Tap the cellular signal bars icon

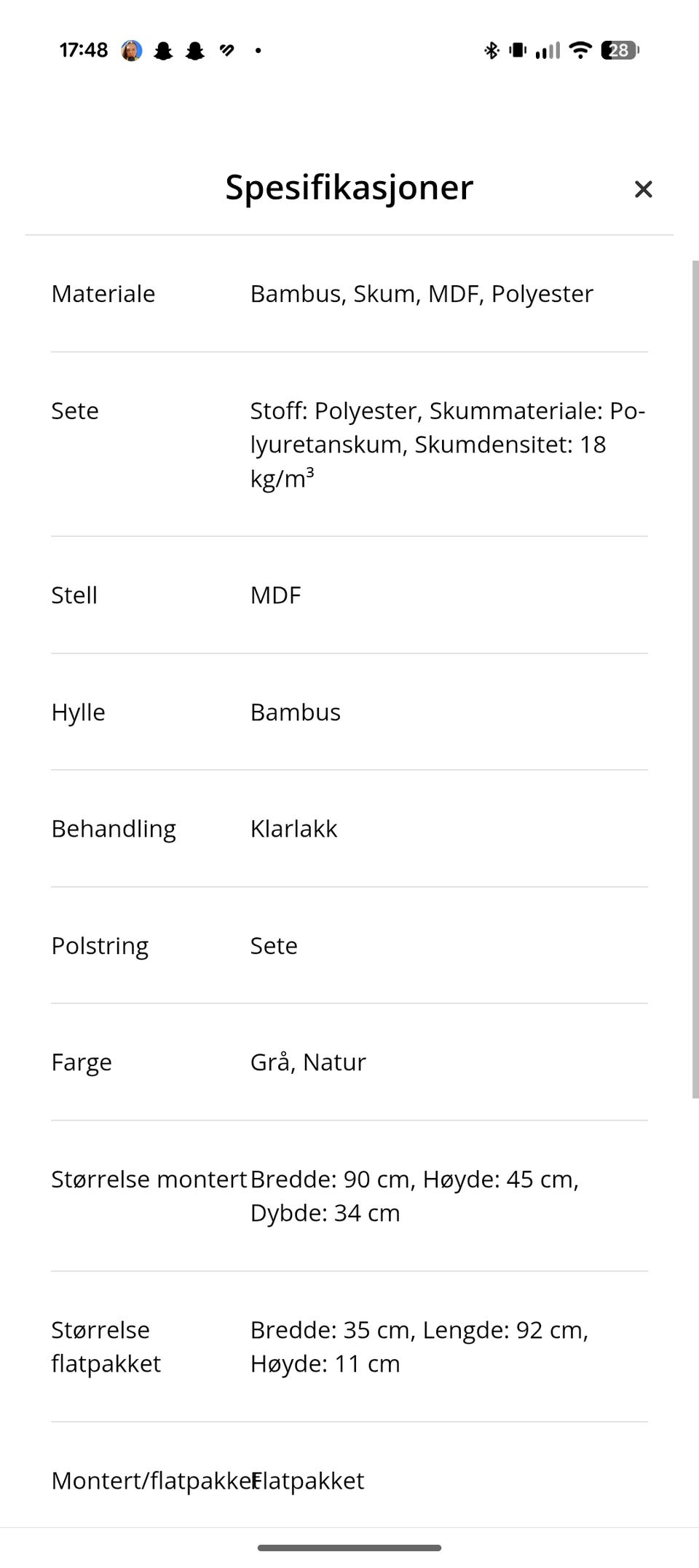pos(548,50)
